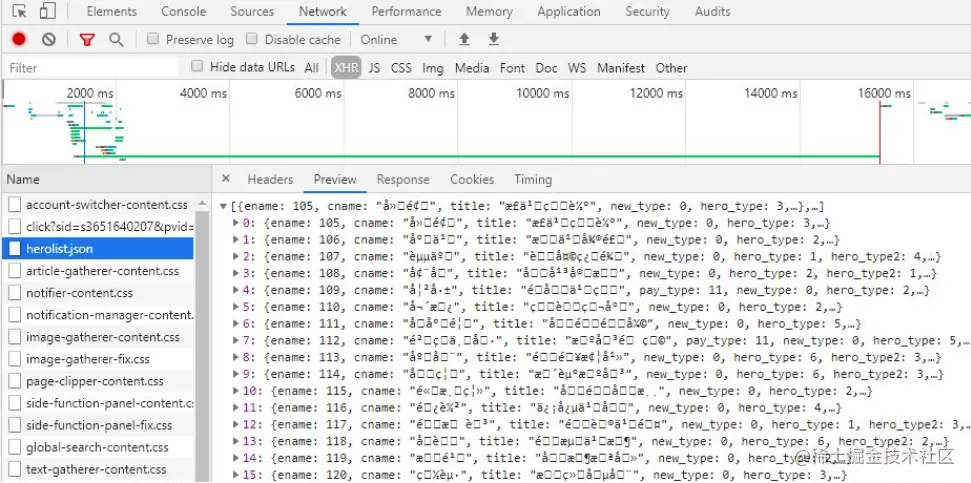Filter requests by Img
The width and height of the screenshot is (971, 483).
pyautogui.click(x=433, y=68)
